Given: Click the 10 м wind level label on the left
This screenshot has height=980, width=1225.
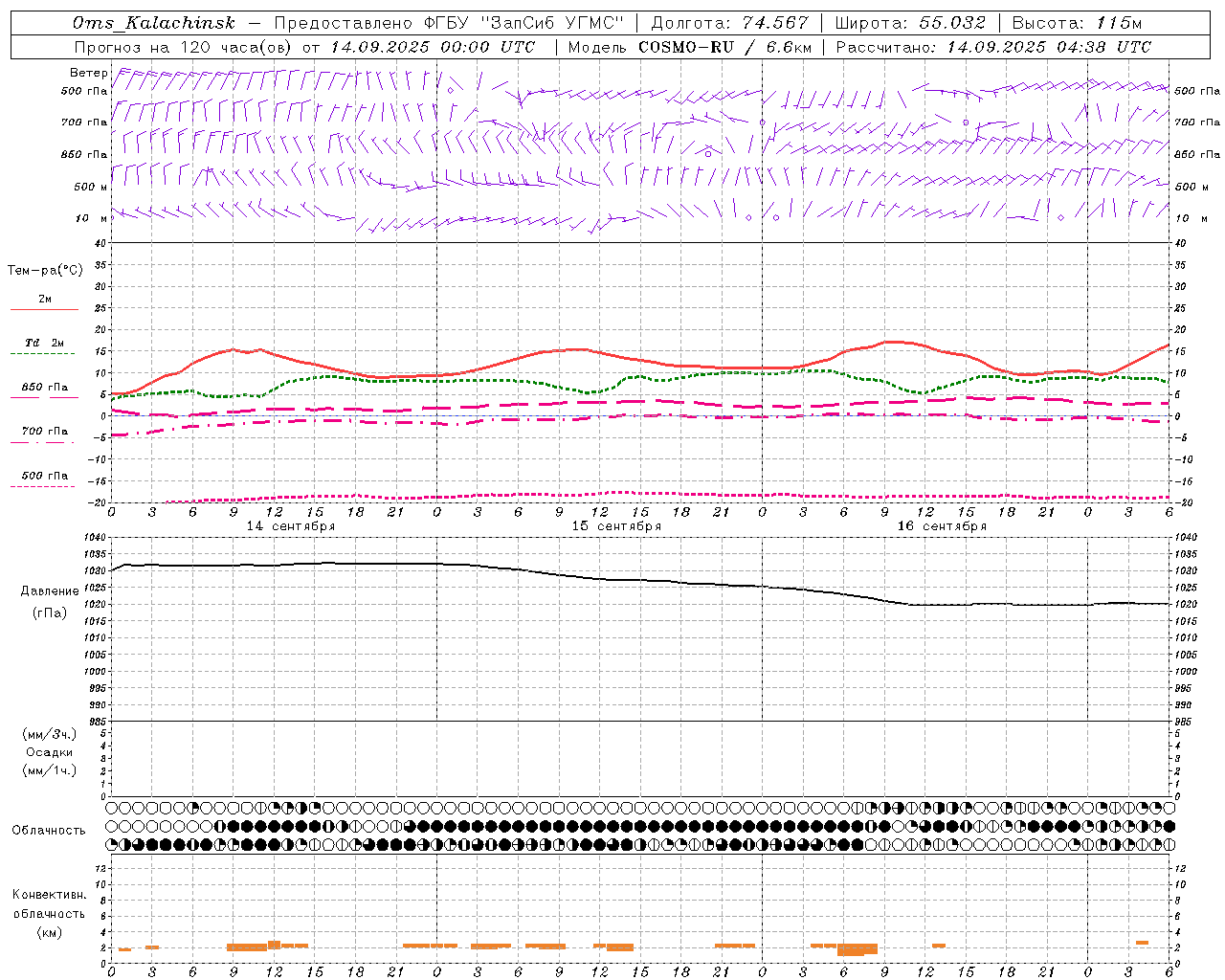Looking at the screenshot, I should click(92, 218).
